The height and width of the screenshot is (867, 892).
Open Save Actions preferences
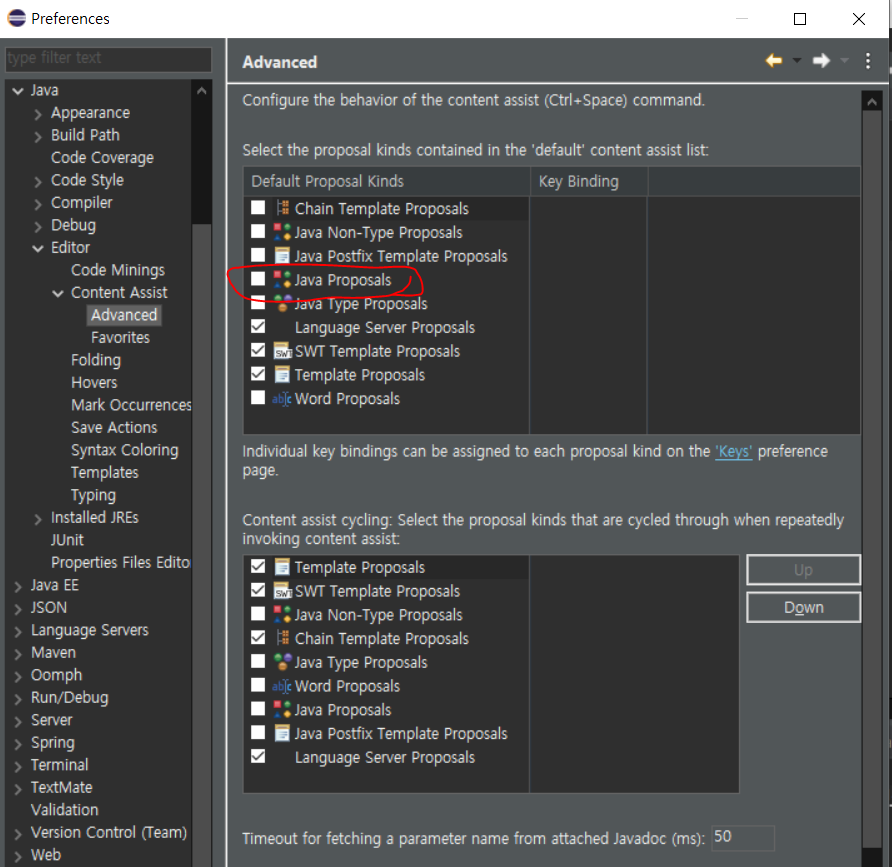(114, 427)
